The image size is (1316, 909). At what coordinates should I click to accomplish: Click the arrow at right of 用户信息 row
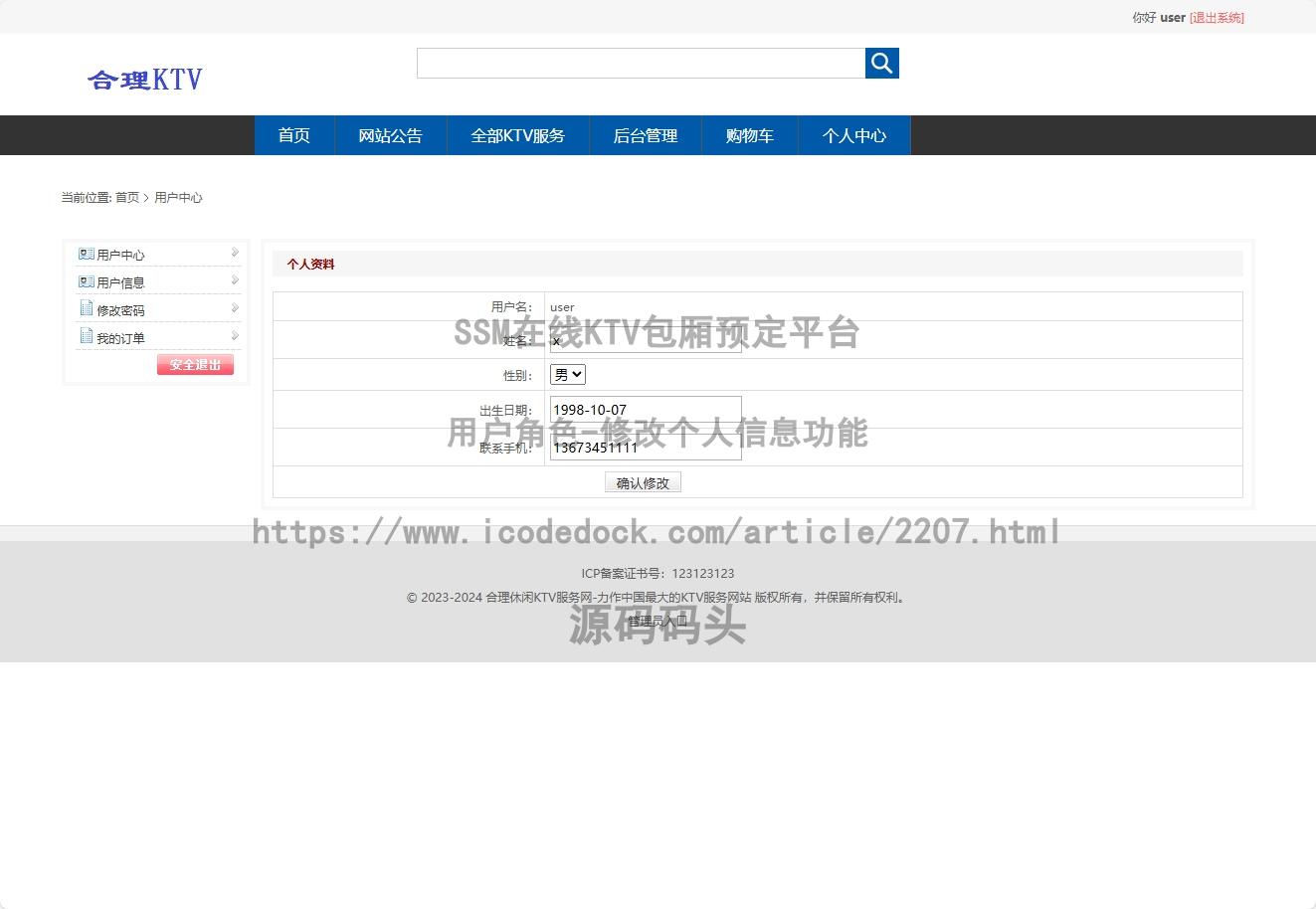click(x=235, y=280)
